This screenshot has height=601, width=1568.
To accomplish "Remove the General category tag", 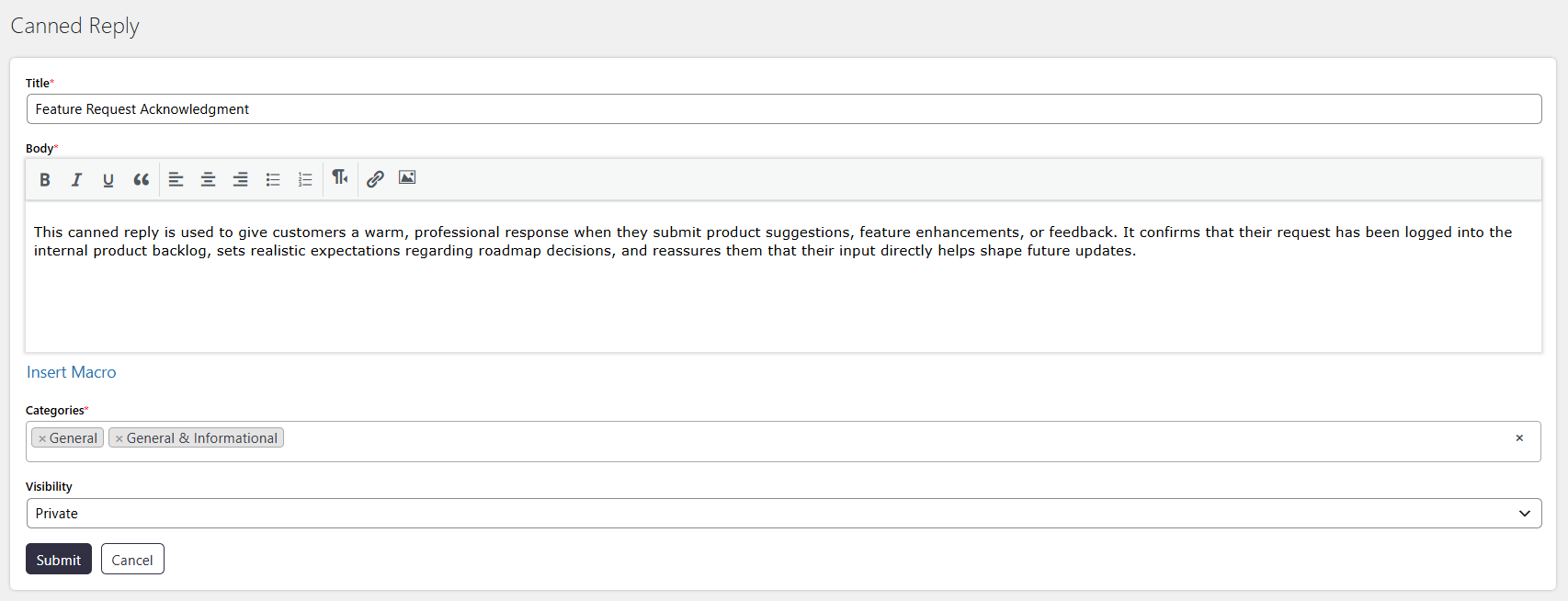I will tap(42, 438).
